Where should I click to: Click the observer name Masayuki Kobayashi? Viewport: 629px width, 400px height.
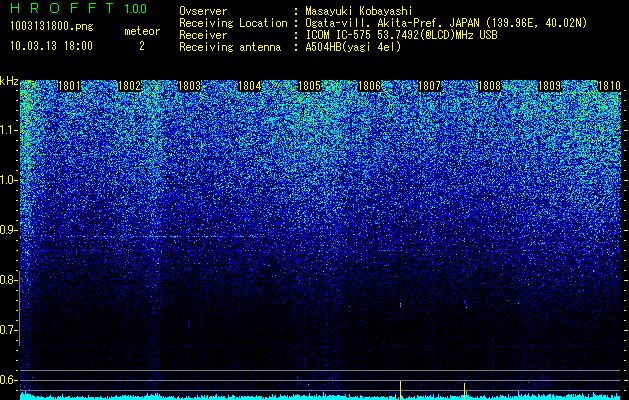tap(359, 11)
